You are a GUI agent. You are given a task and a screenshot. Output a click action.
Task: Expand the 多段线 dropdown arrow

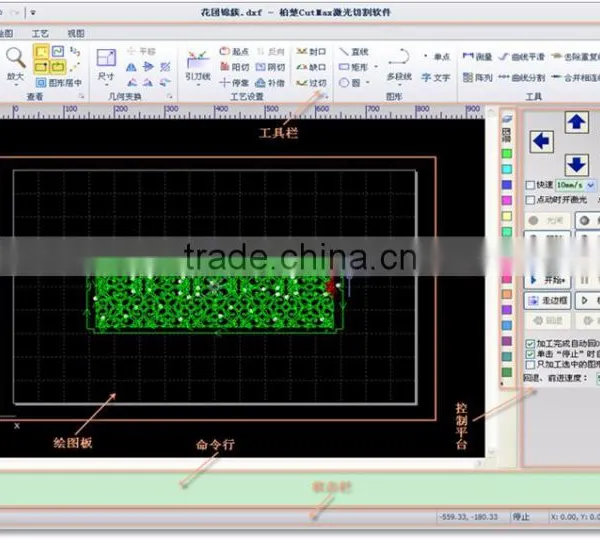(399, 85)
